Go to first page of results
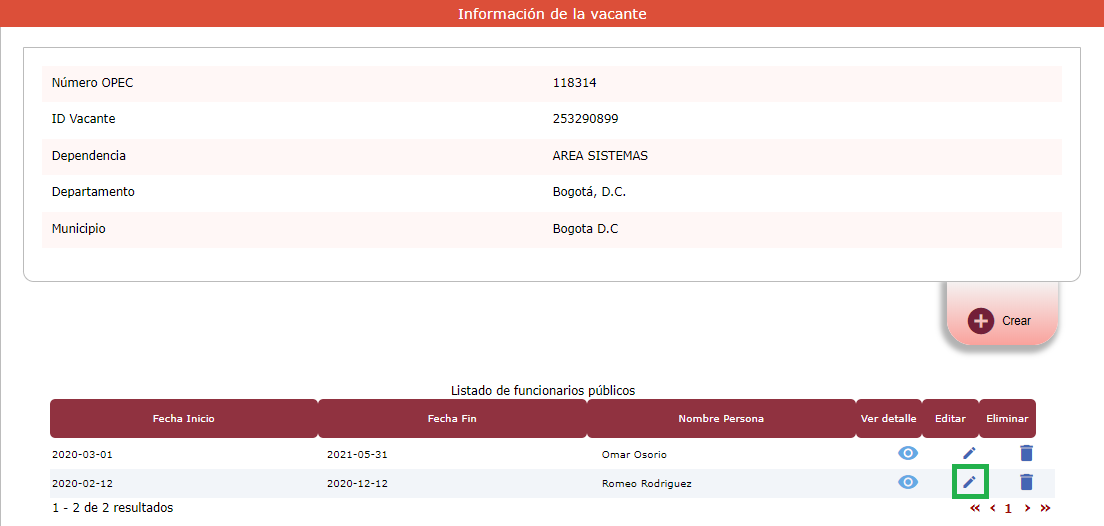Image resolution: width=1104 pixels, height=526 pixels. pos(975,508)
